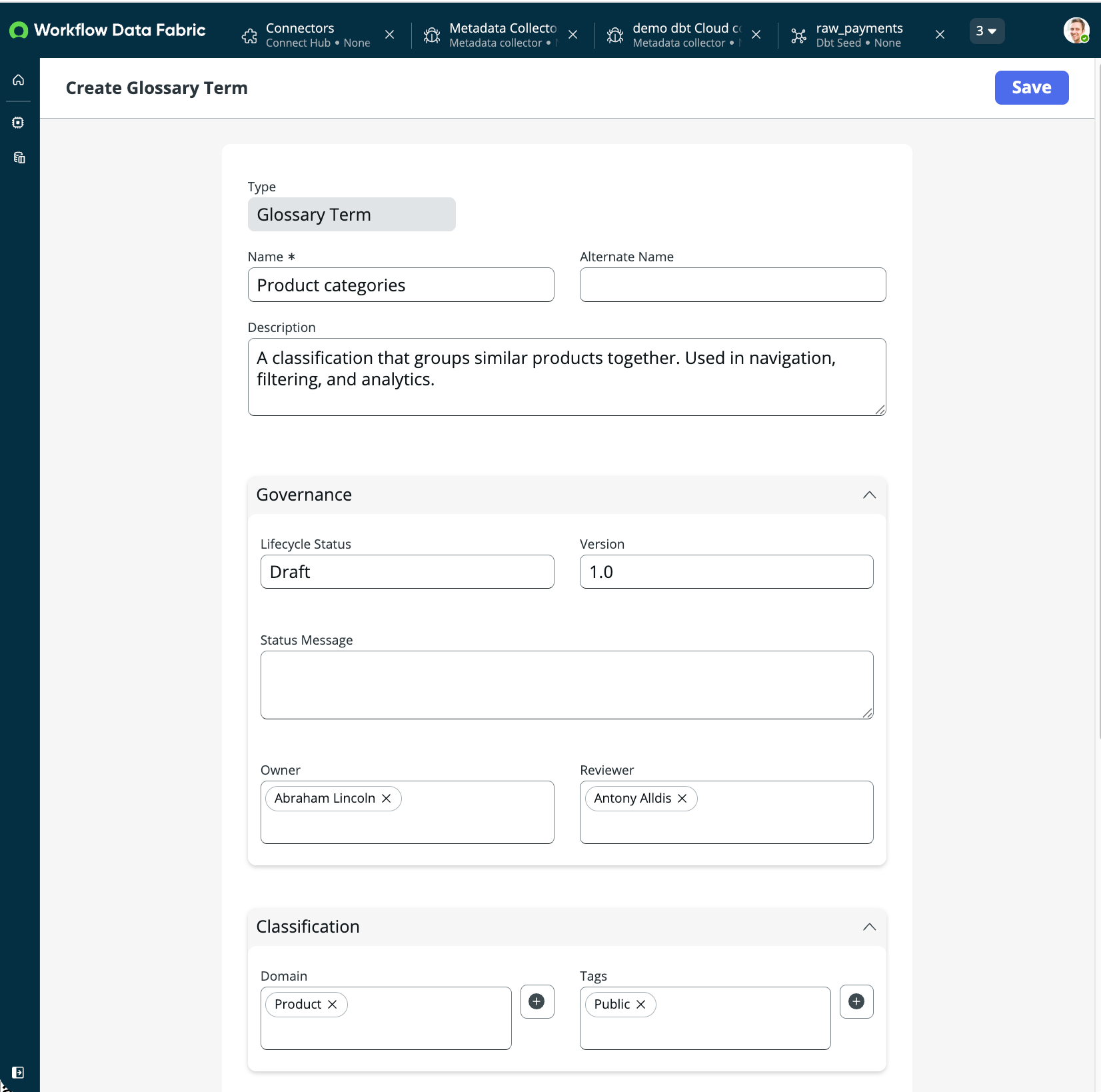Remove the Public tag chip
Image resolution: width=1101 pixels, height=1092 pixels.
click(641, 1005)
